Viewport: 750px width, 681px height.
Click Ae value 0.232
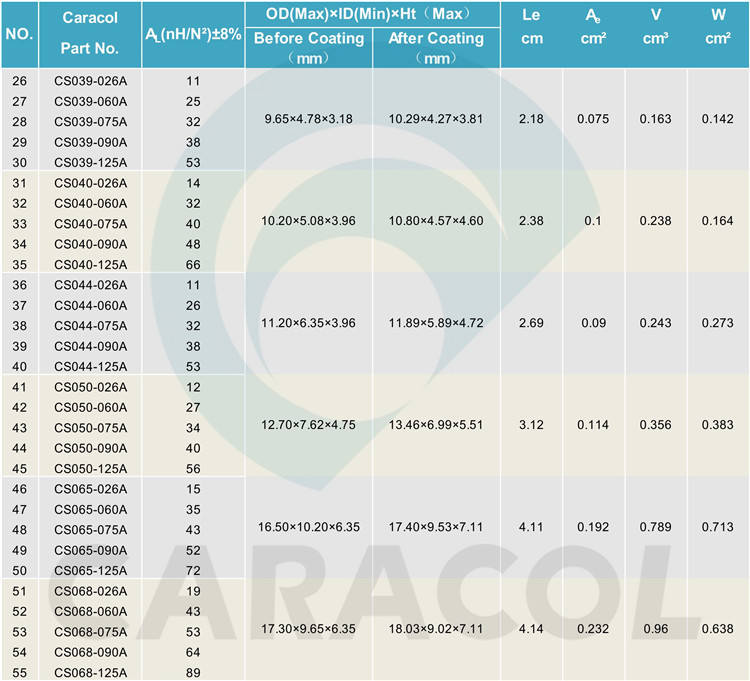[593, 629]
